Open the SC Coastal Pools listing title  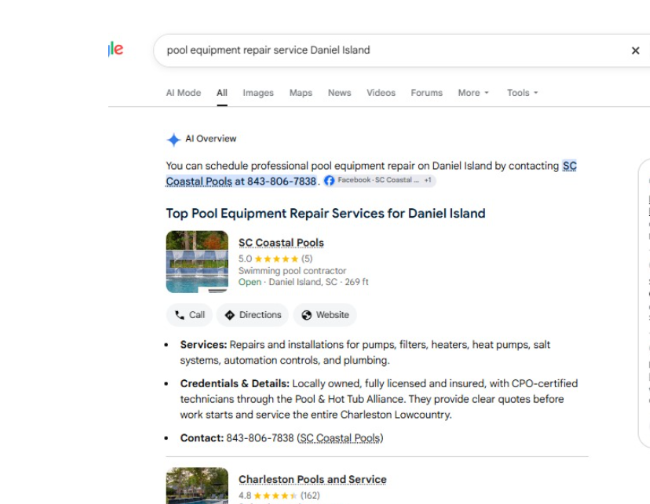click(281, 243)
